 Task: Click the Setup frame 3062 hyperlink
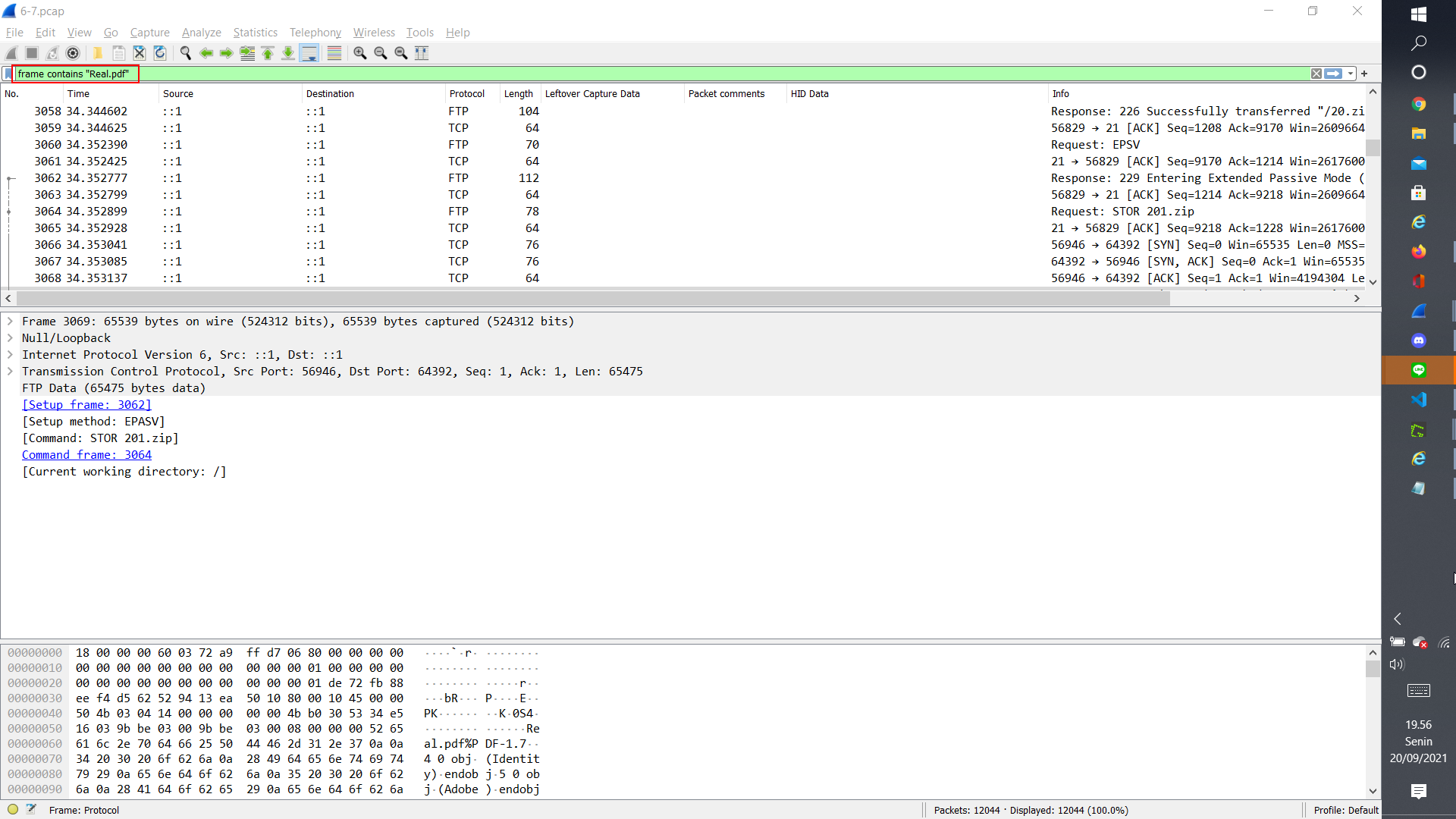(x=87, y=404)
